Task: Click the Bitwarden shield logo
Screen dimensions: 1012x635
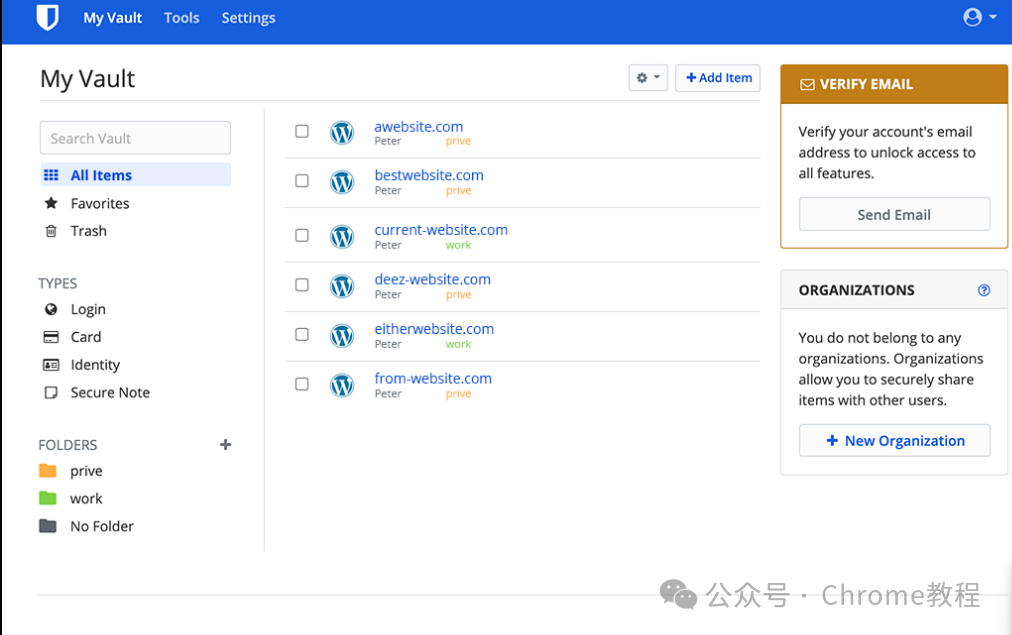Action: (47, 17)
